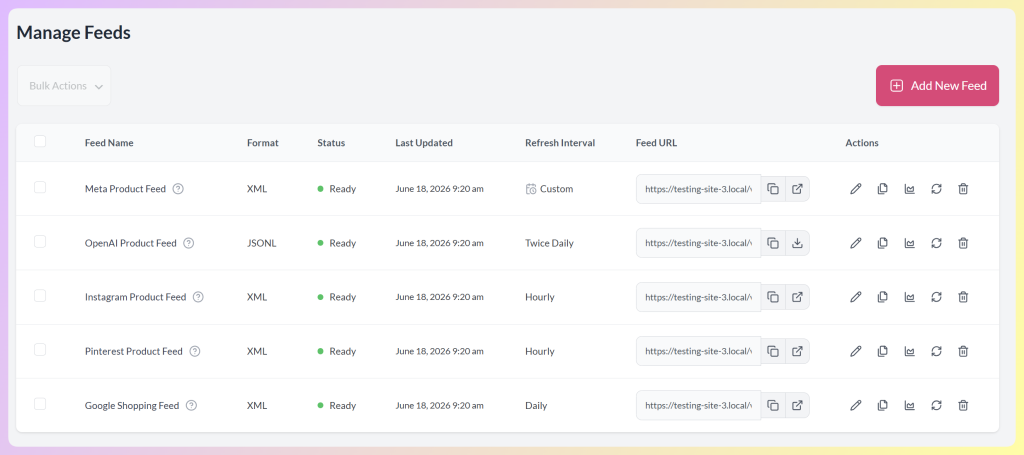
Task: Click the Daily refresh interval value
Action: pos(536,405)
